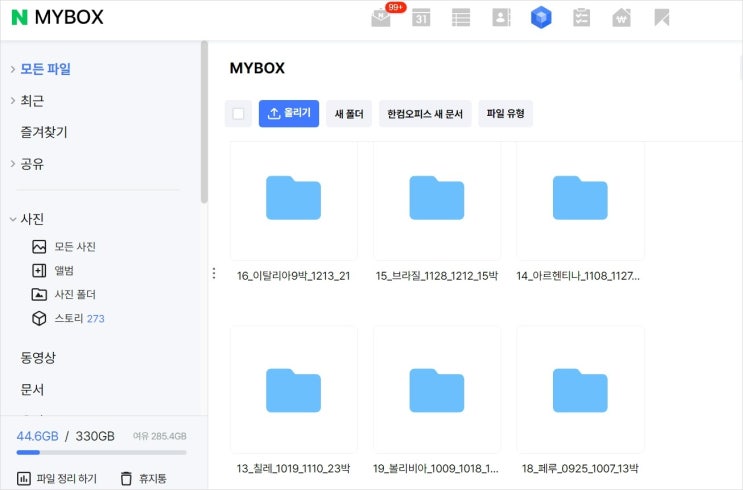
Task: Expand the 공유 chevron
Action: point(13,164)
